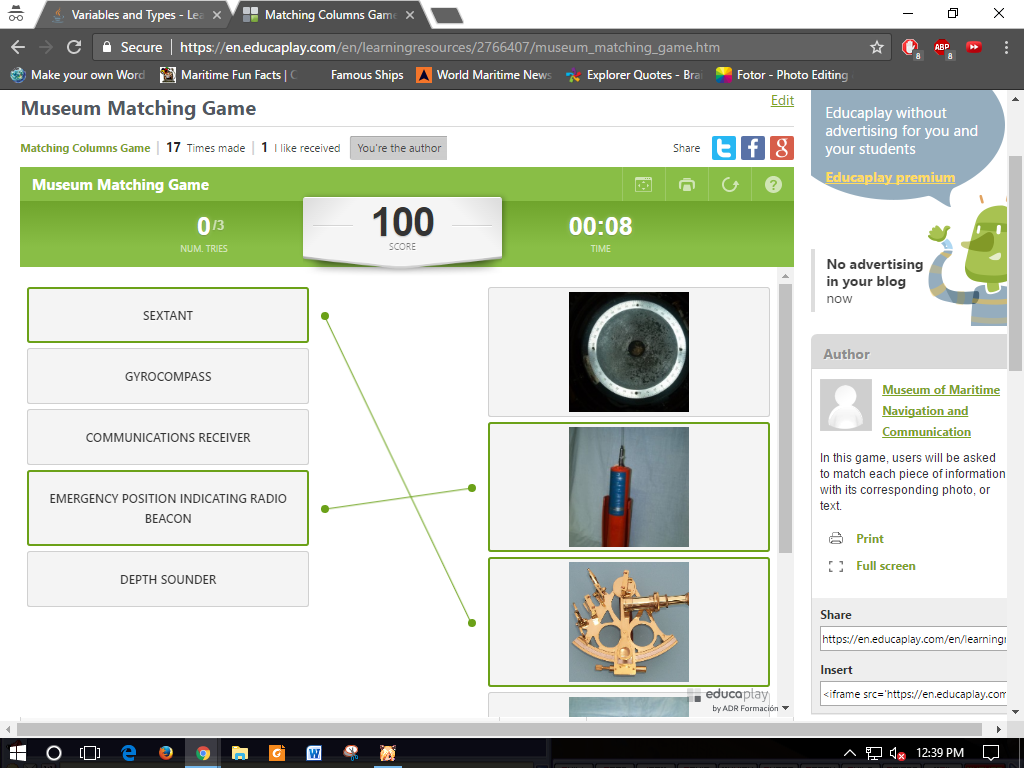
Task: Click the printer icon in game header
Action: click(686, 185)
